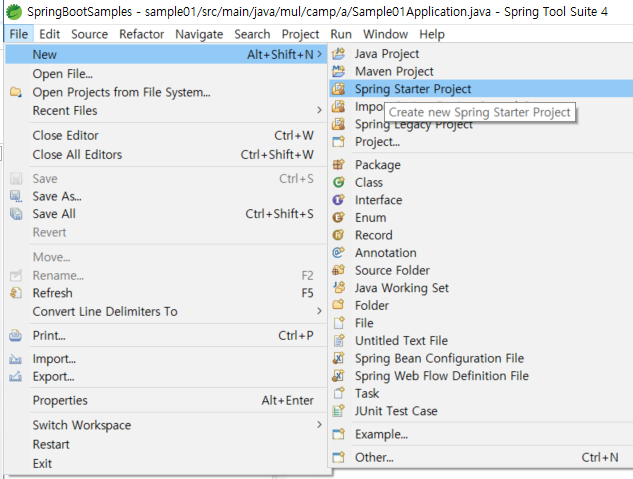Click the Source Folder icon
633x479 pixels.
click(338, 270)
